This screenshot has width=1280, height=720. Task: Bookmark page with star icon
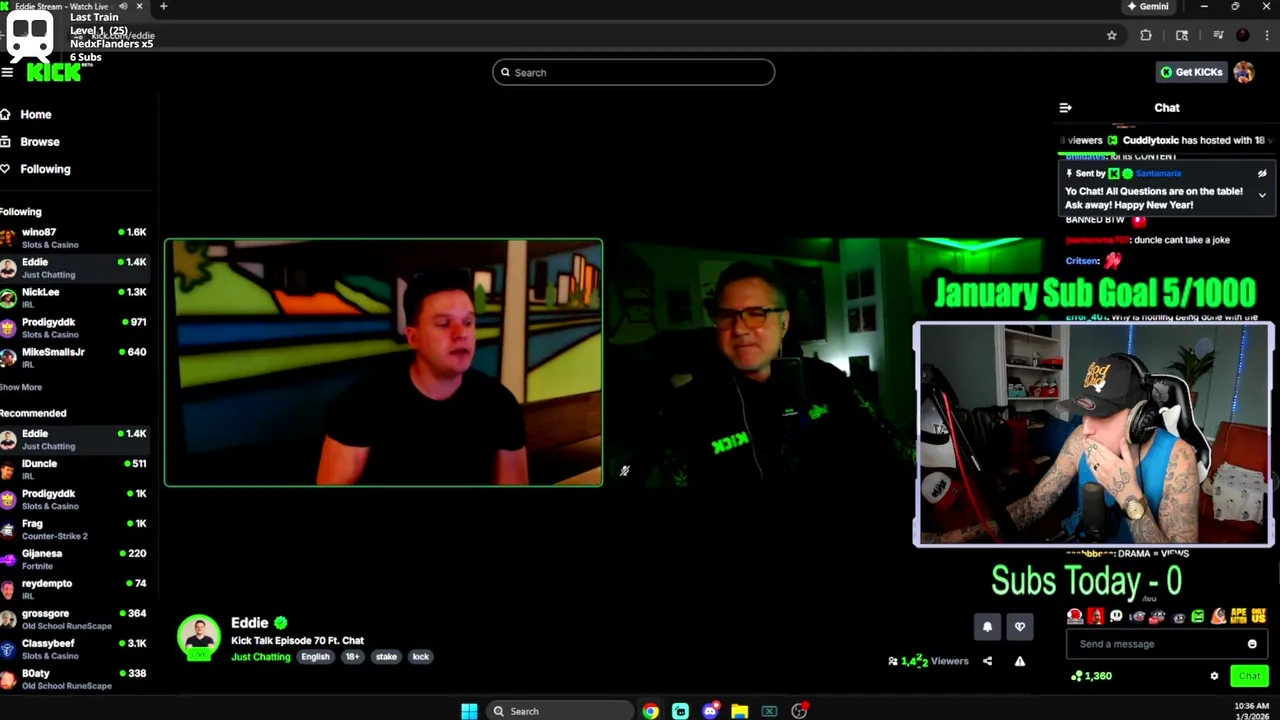[x=1111, y=35]
